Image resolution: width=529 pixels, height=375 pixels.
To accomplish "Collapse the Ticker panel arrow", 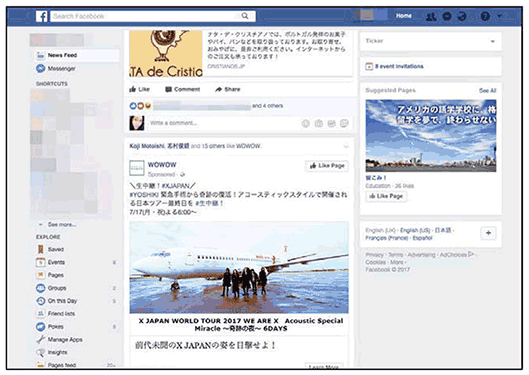I will [493, 41].
